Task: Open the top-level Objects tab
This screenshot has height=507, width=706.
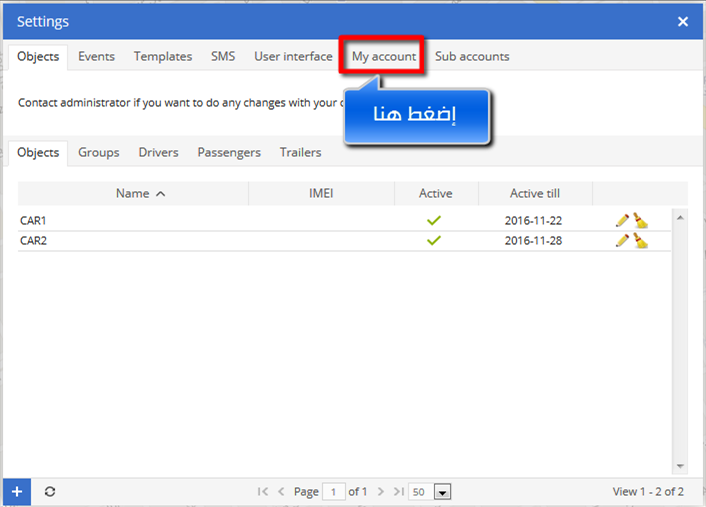Action: point(38,57)
